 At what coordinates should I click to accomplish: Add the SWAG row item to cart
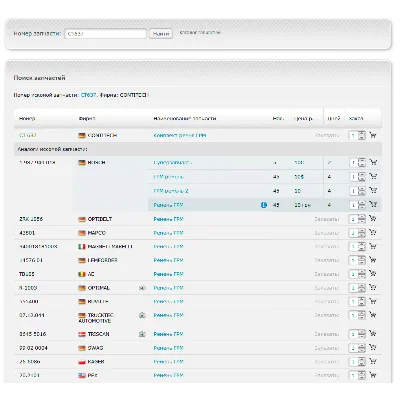(373, 348)
